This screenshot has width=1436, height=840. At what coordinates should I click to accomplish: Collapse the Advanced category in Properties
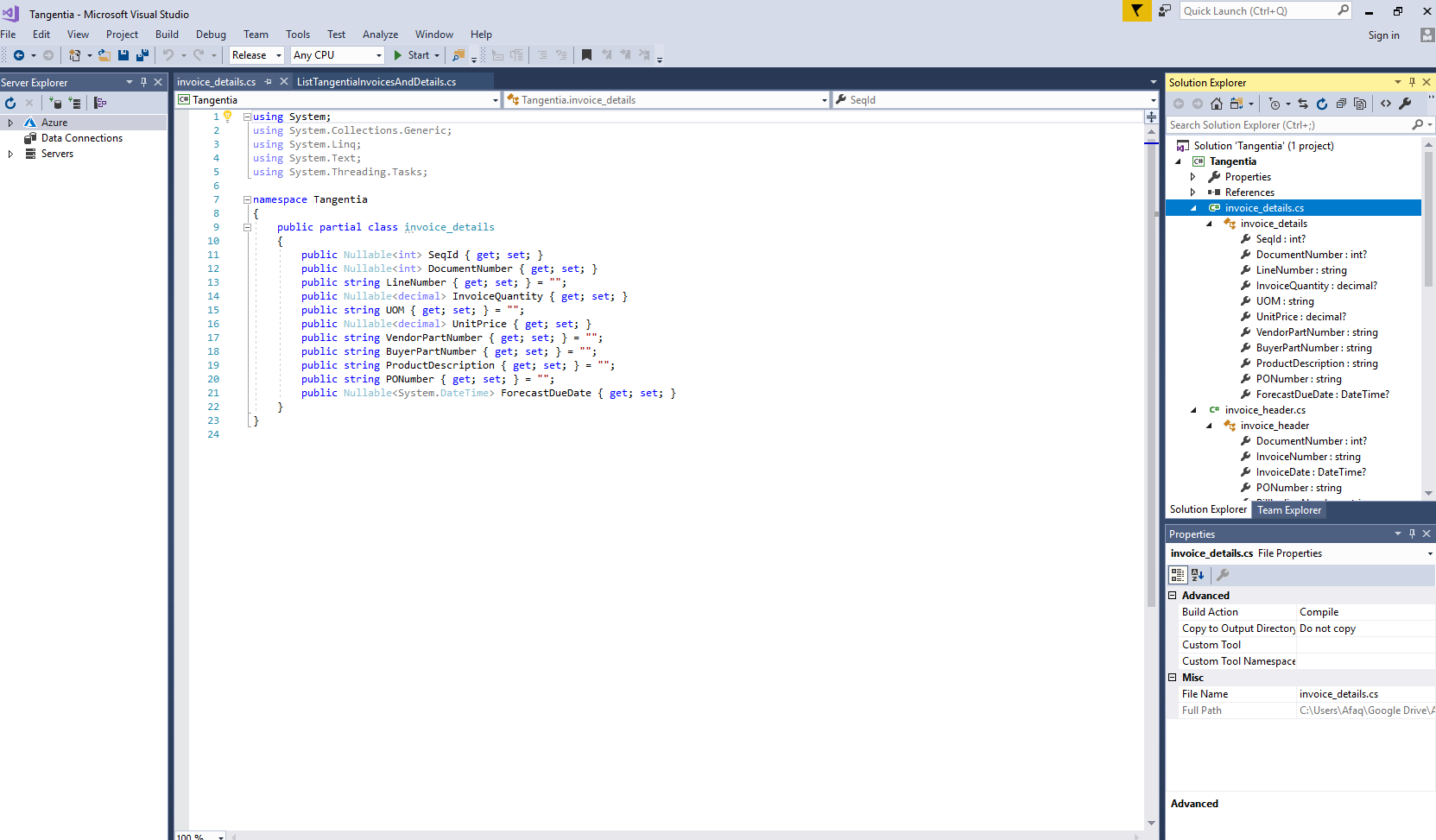tap(1173, 596)
